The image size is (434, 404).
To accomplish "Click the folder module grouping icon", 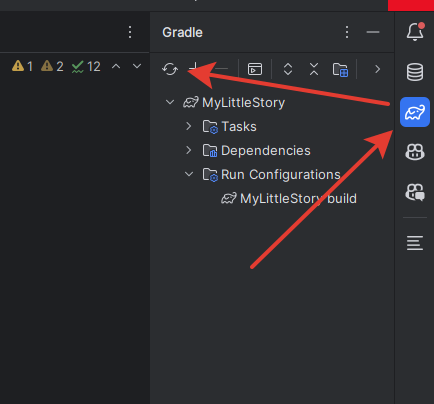I will pos(340,70).
